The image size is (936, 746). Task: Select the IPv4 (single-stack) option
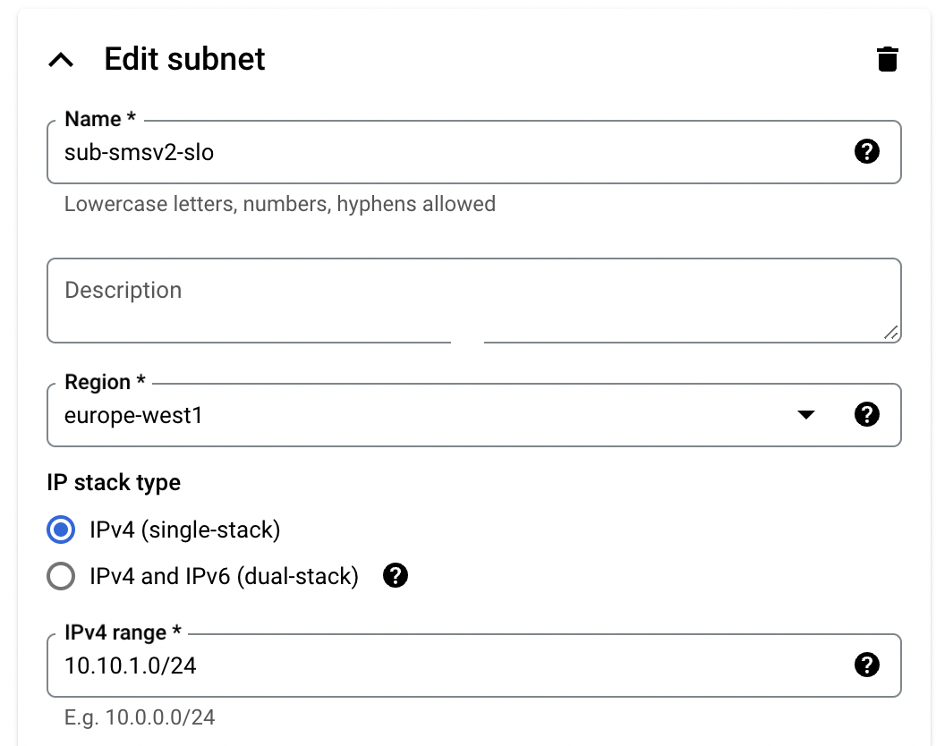pos(61,530)
